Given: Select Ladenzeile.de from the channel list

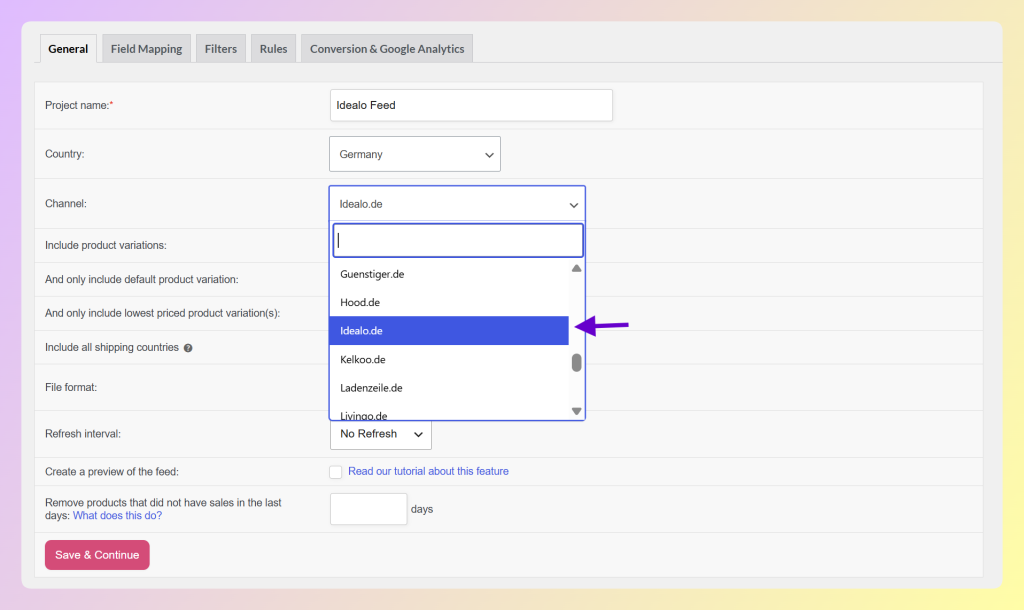Looking at the screenshot, I should tap(449, 388).
